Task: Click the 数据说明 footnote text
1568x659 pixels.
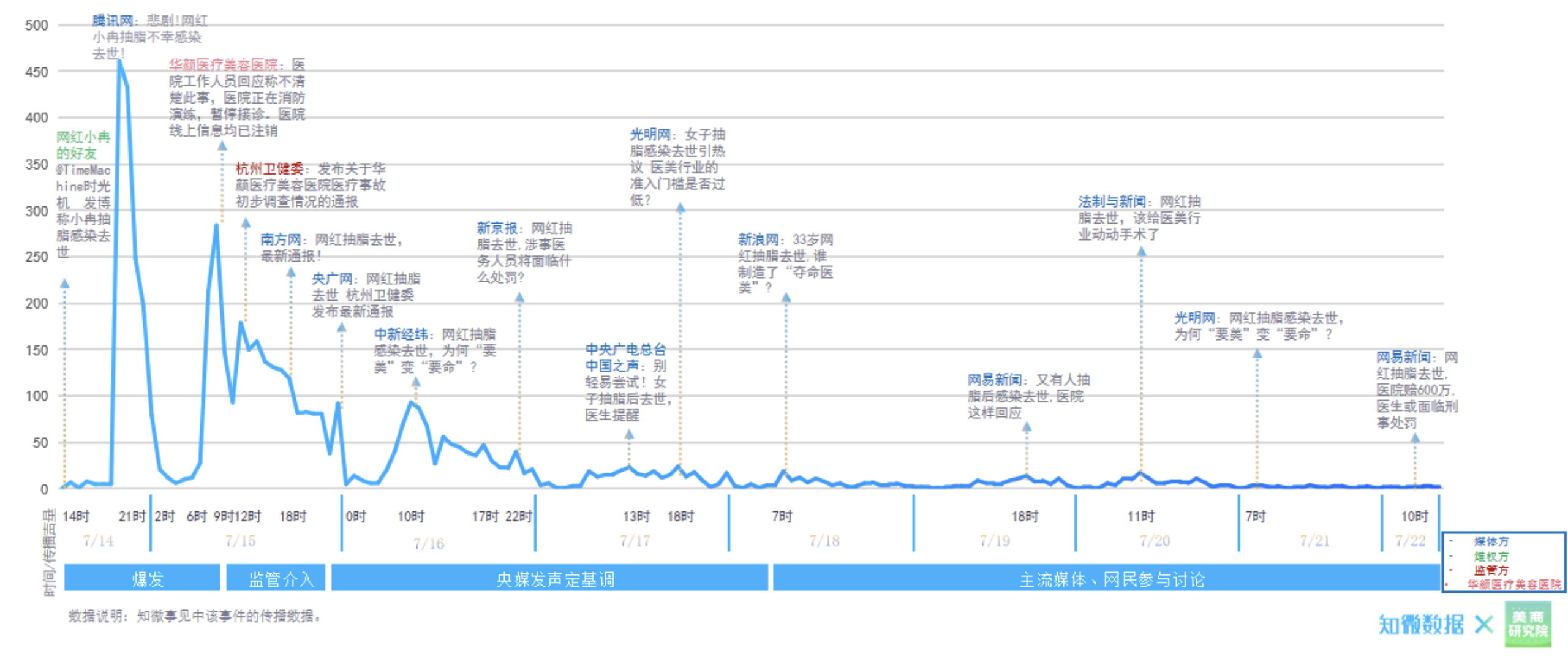Action: coord(195,616)
